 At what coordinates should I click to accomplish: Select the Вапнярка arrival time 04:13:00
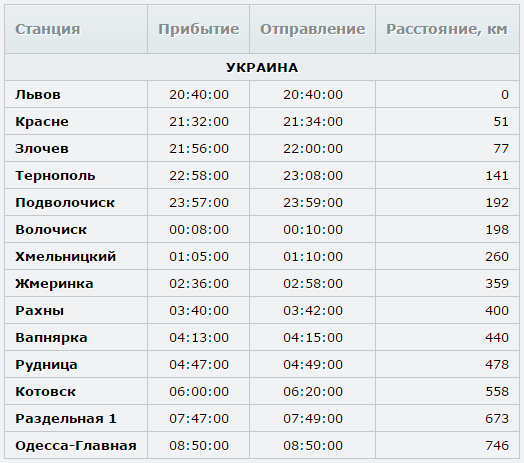pyautogui.click(x=199, y=338)
